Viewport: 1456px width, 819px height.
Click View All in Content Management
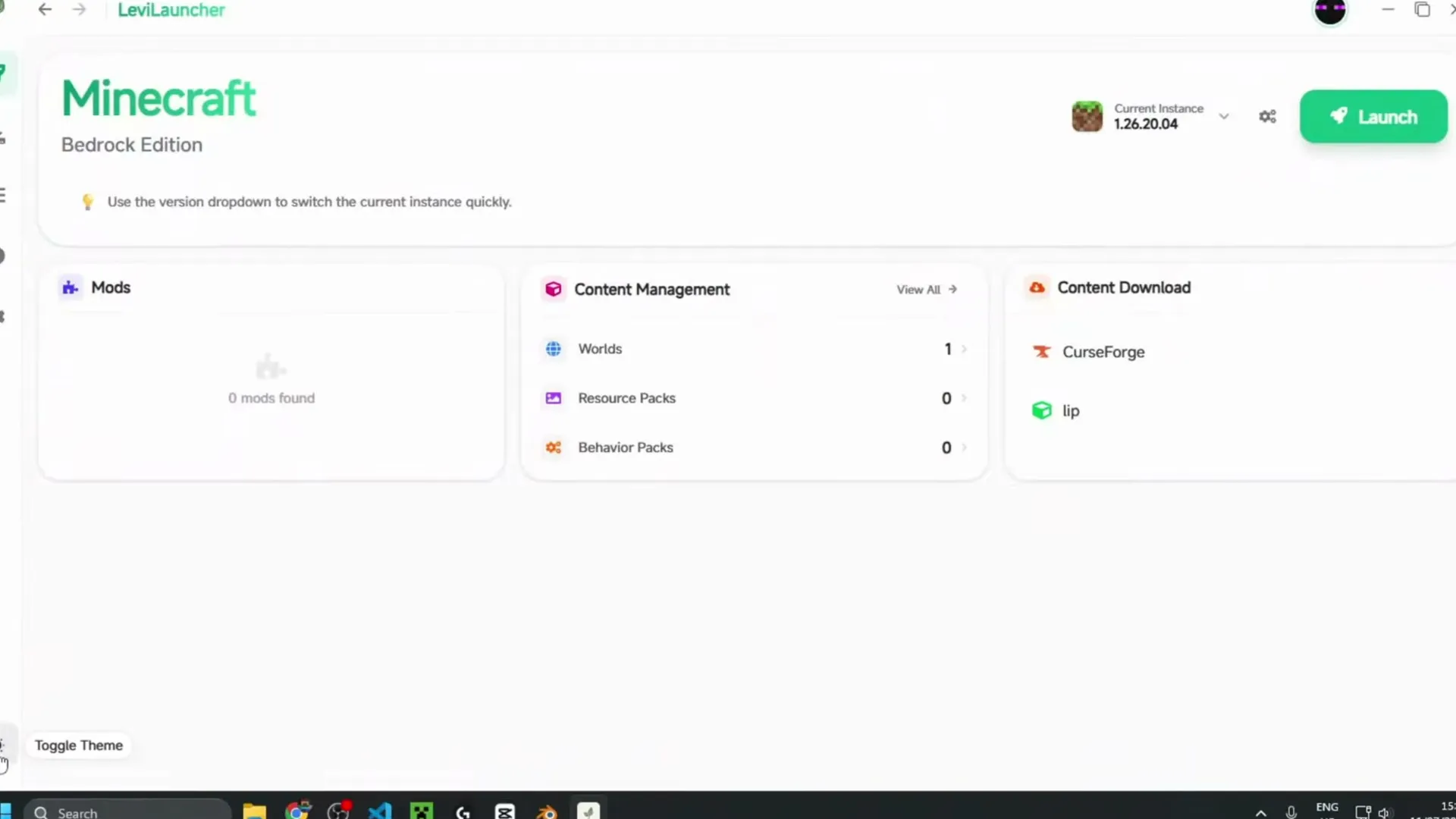click(927, 290)
